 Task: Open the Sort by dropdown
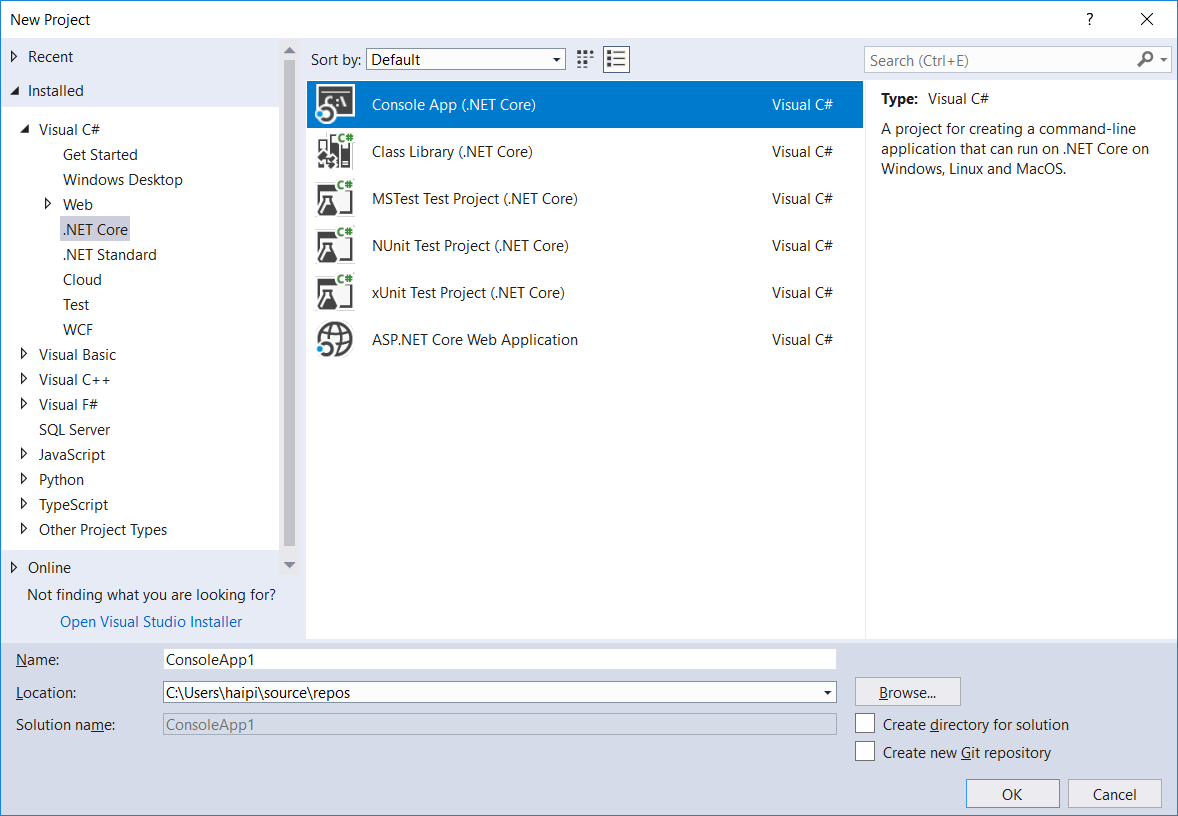(557, 60)
